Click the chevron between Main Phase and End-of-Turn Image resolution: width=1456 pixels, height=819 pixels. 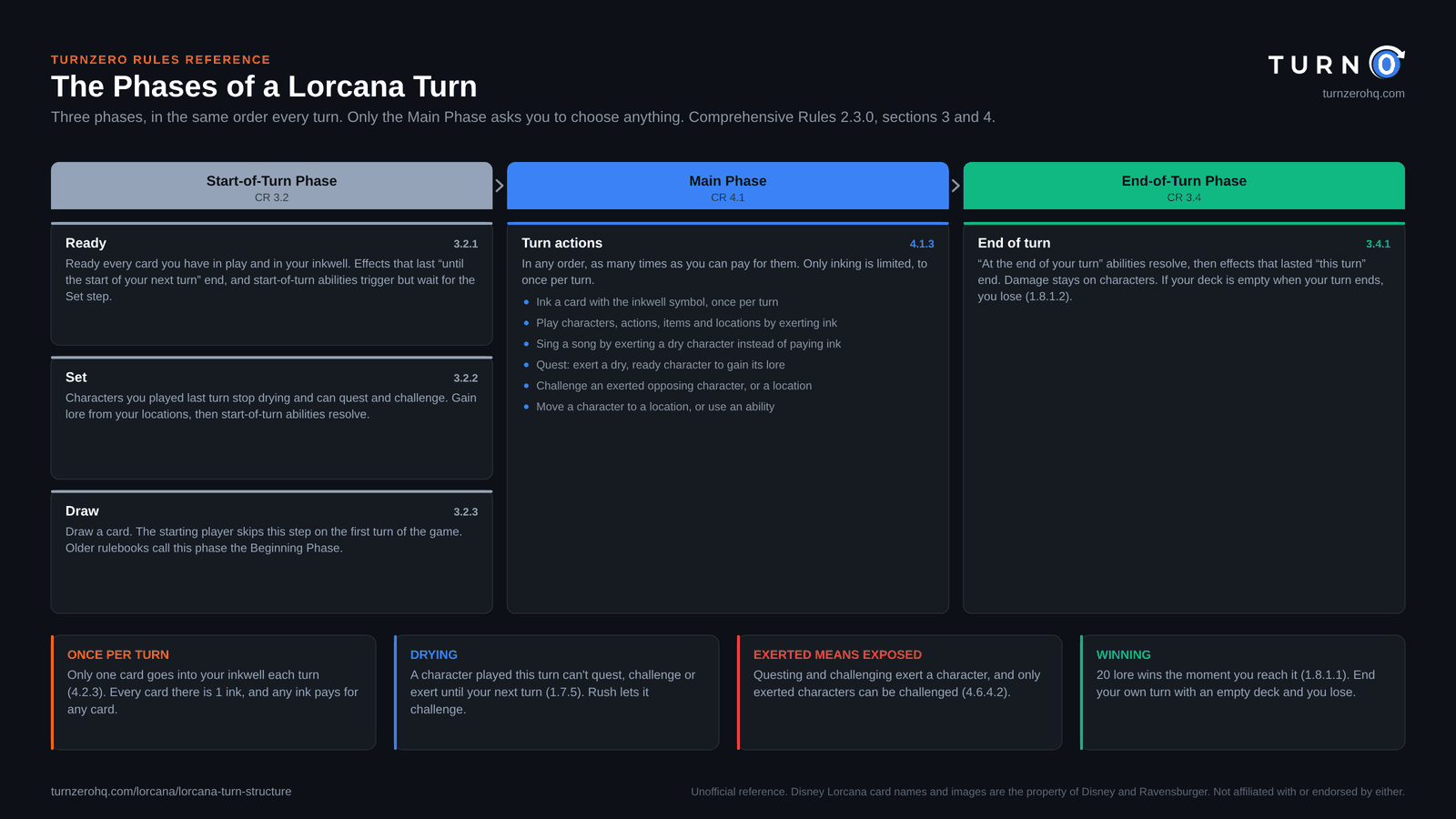[x=955, y=186]
